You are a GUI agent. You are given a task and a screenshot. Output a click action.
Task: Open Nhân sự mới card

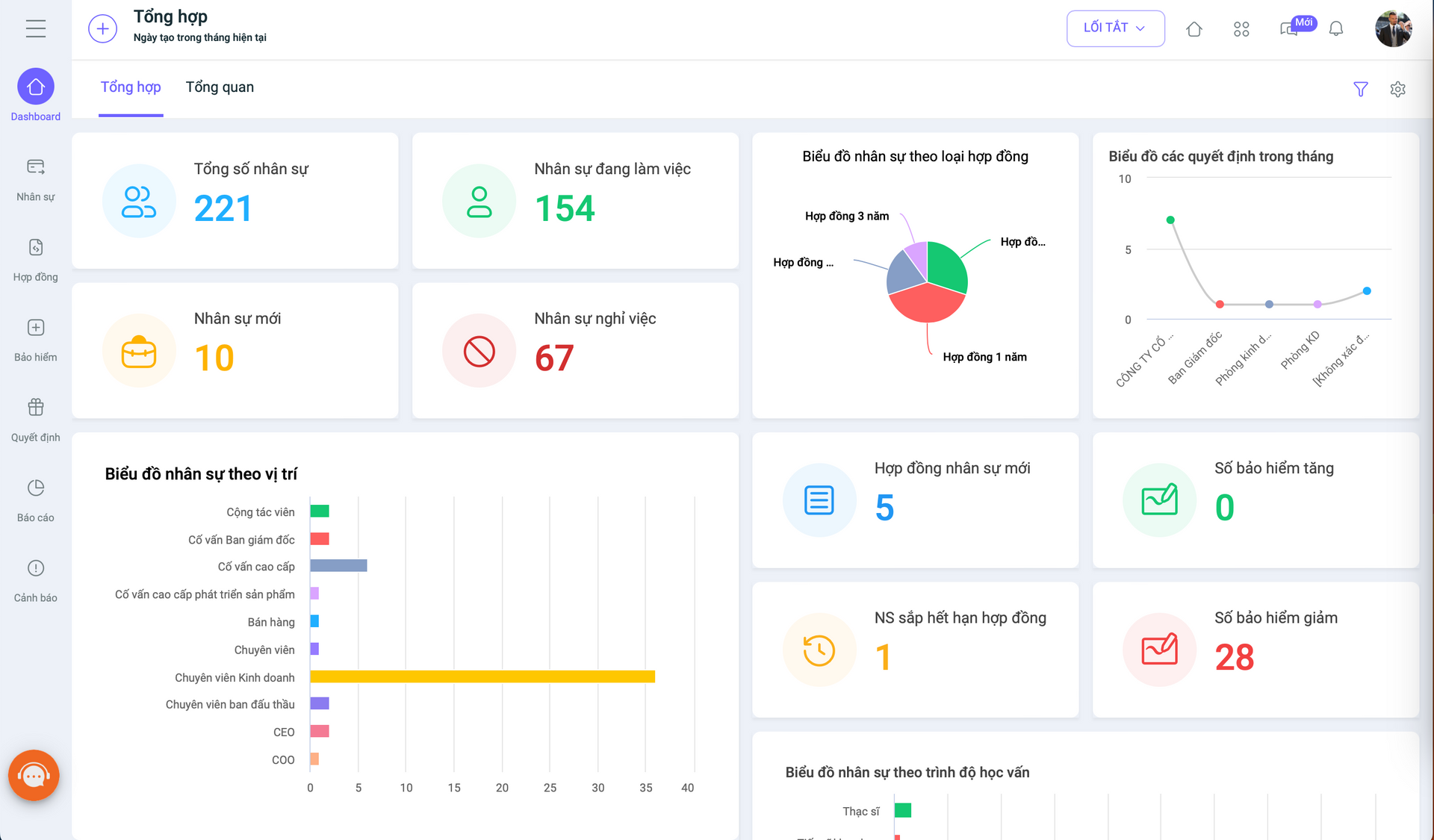(235, 350)
